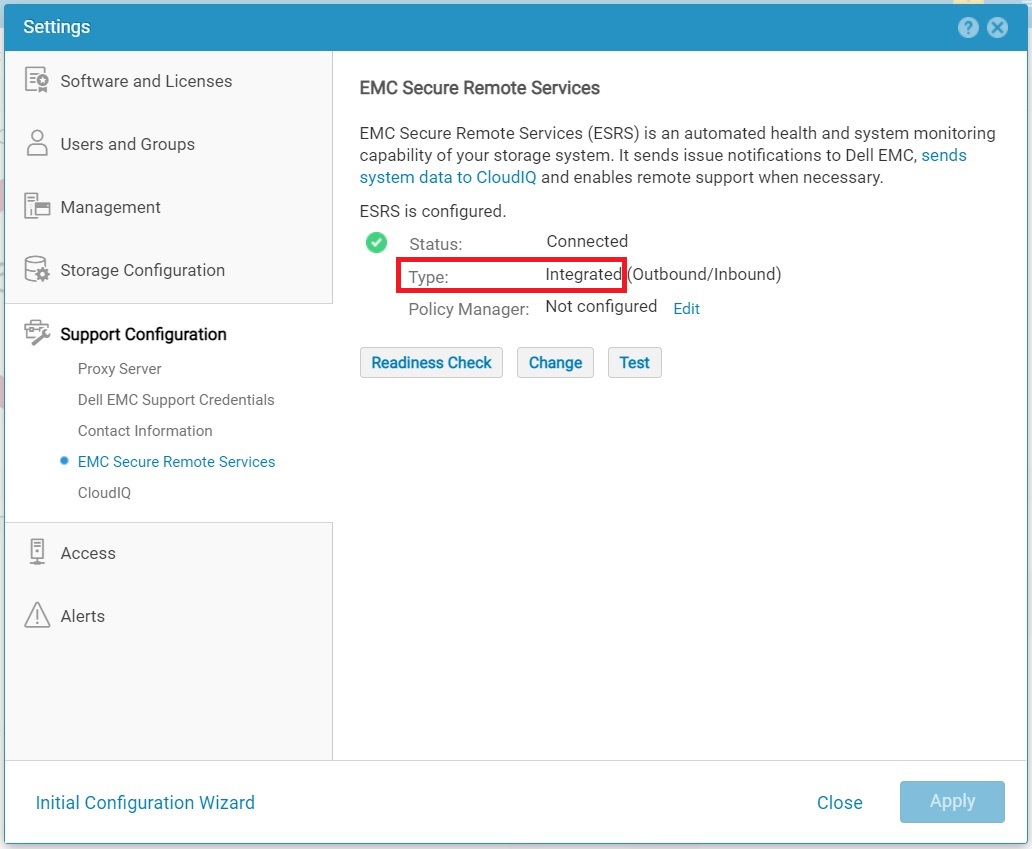Open the Alerts warning icon
The width and height of the screenshot is (1032, 849).
click(36, 615)
